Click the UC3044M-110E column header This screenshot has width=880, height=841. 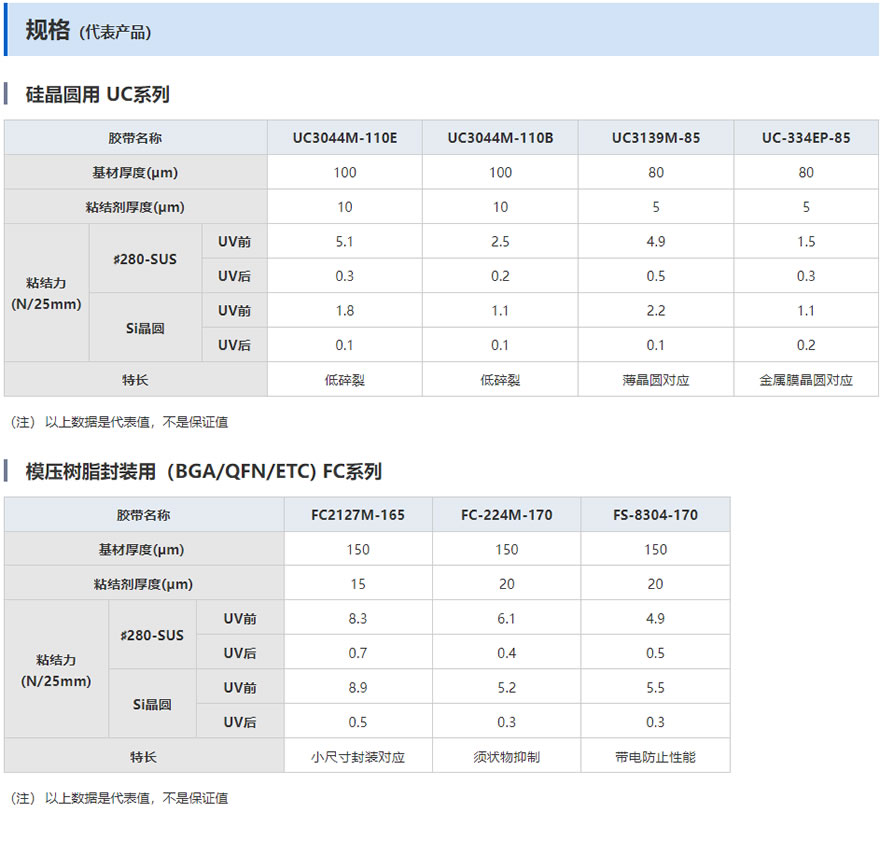344,138
